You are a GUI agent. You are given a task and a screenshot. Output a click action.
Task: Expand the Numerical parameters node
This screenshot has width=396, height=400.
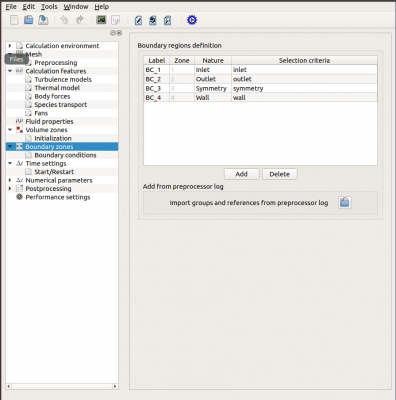click(x=10, y=180)
